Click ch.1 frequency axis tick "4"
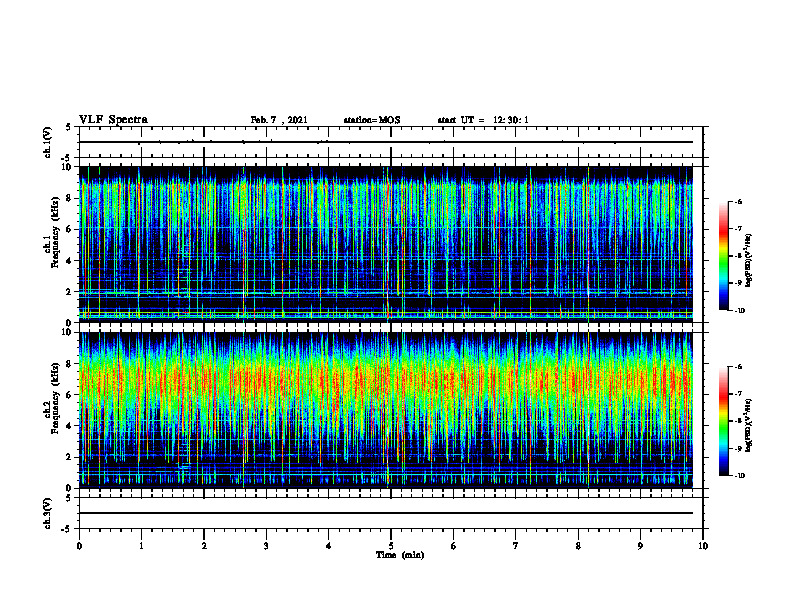 70,261
